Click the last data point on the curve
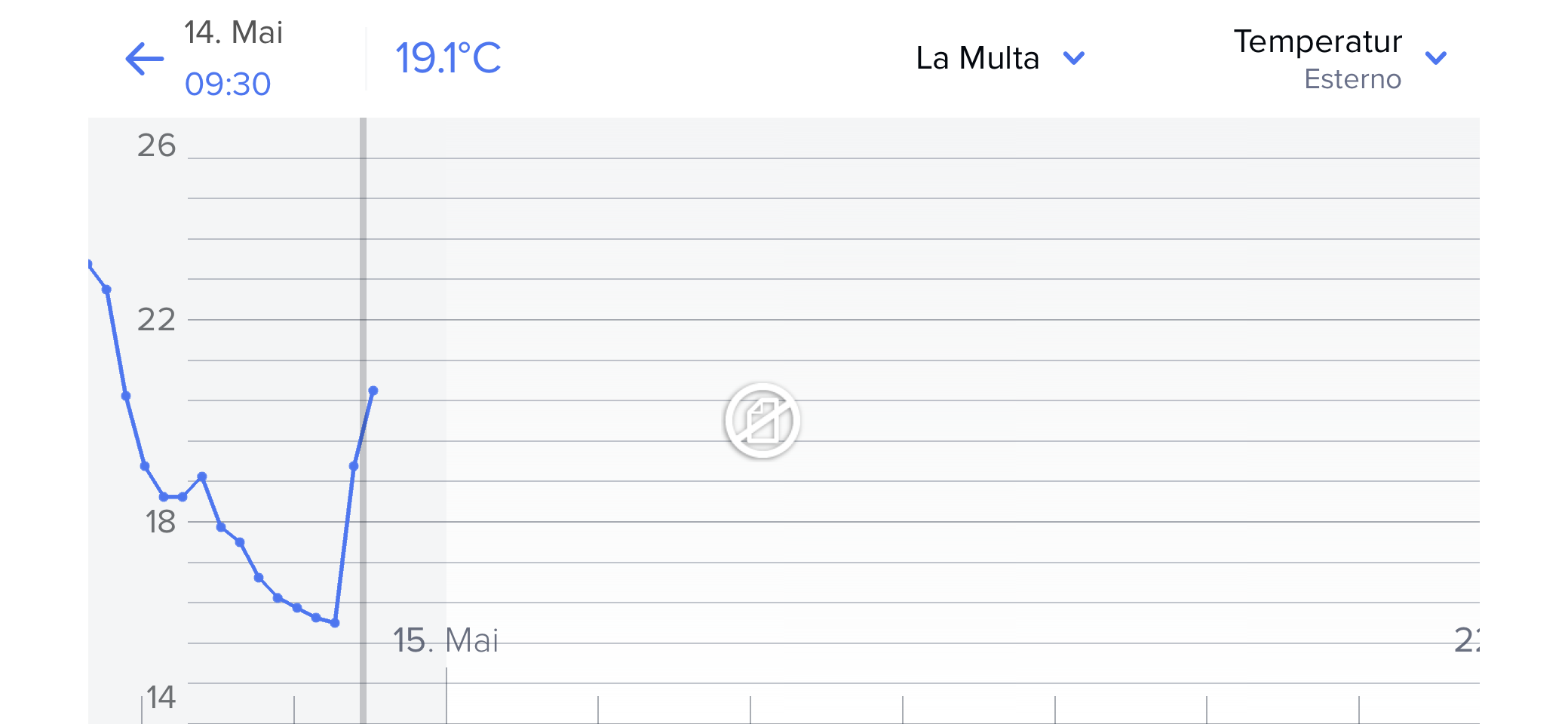This screenshot has width=1568, height=724. point(373,391)
